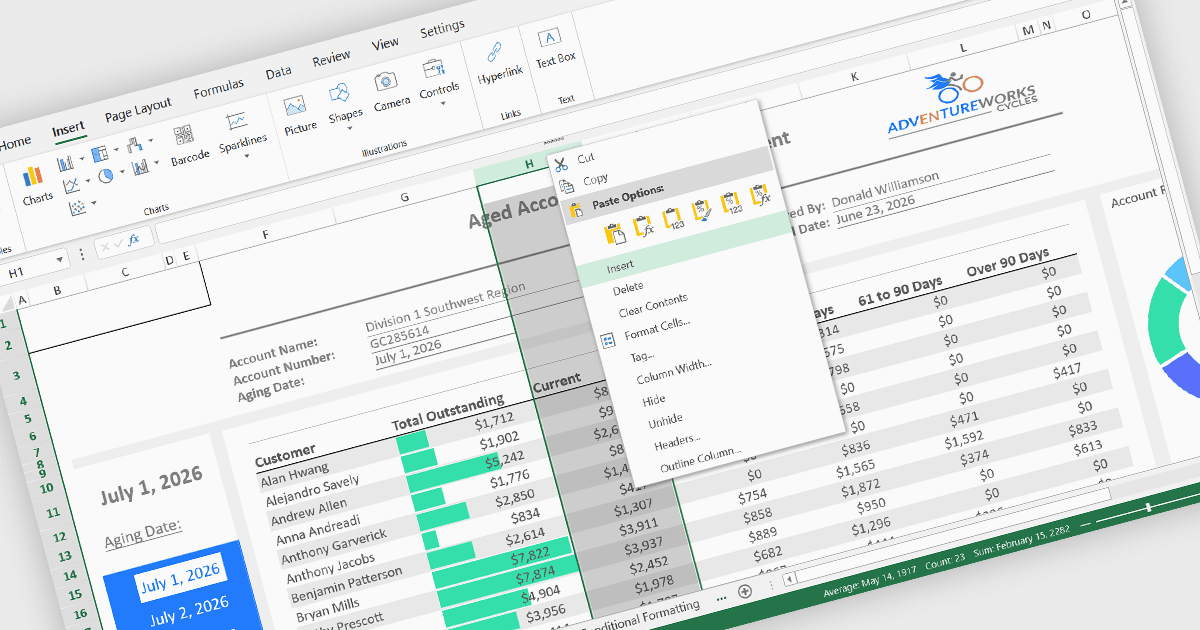Viewport: 1200px width, 630px height.
Task: Insert a combo chart icon
Action: [x=140, y=167]
